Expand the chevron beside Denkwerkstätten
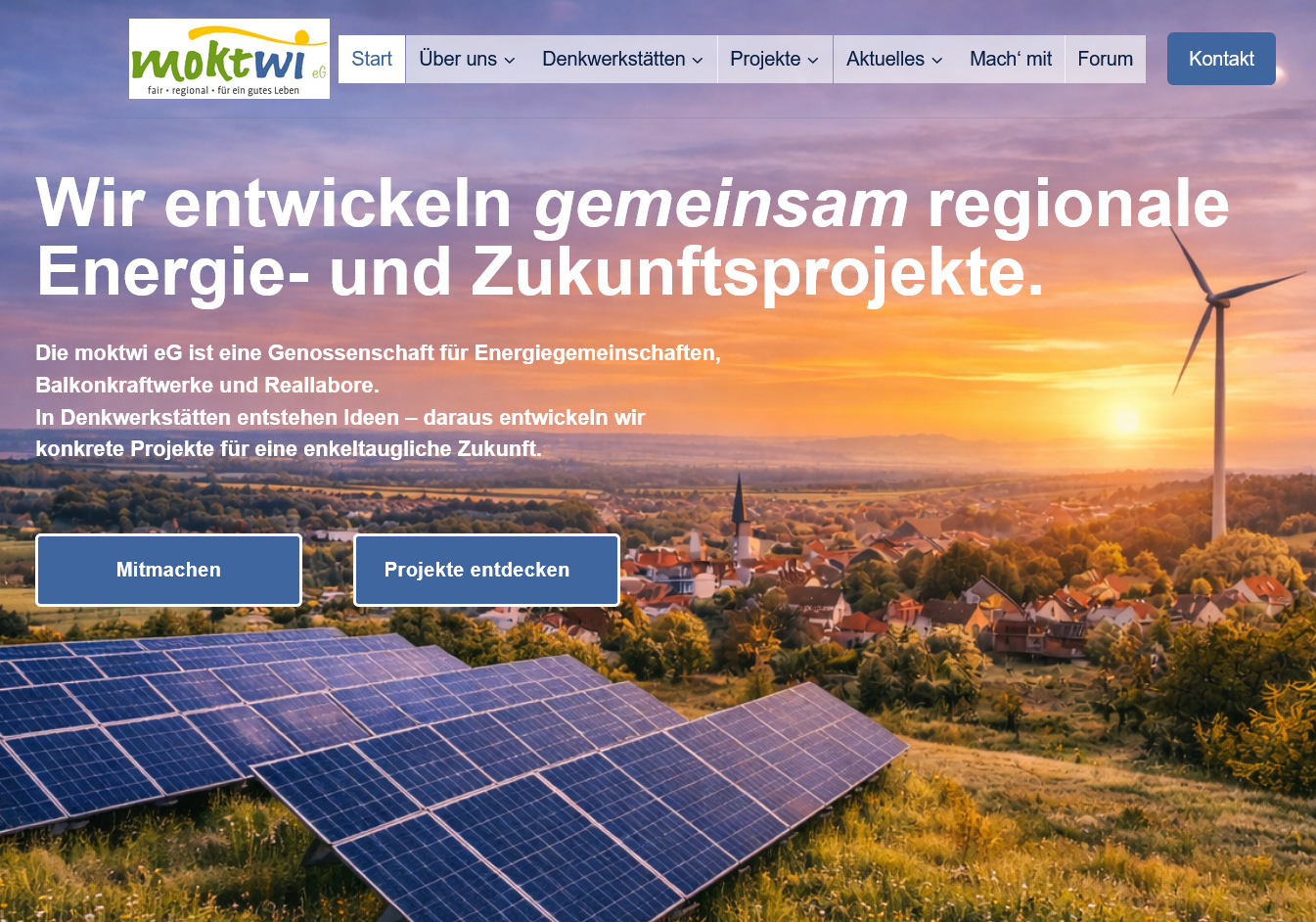This screenshot has height=922, width=1316. pos(698,61)
